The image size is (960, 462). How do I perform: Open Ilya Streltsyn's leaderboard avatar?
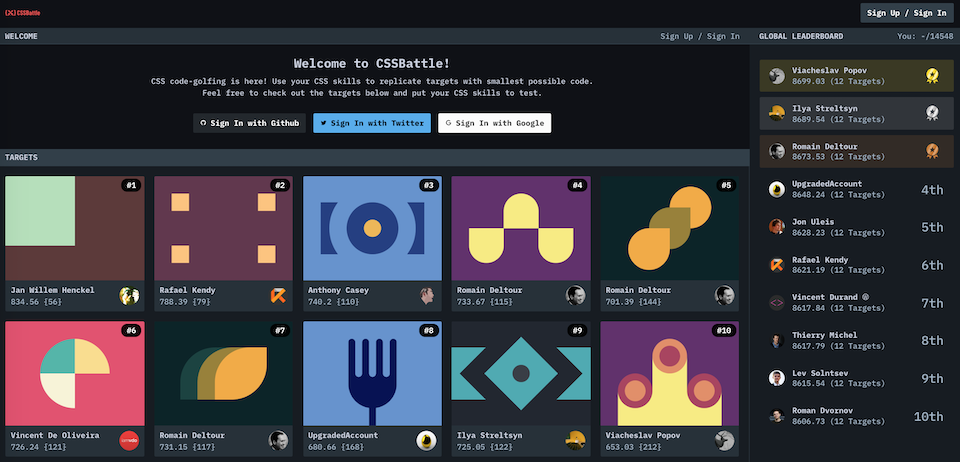[x=777, y=113]
